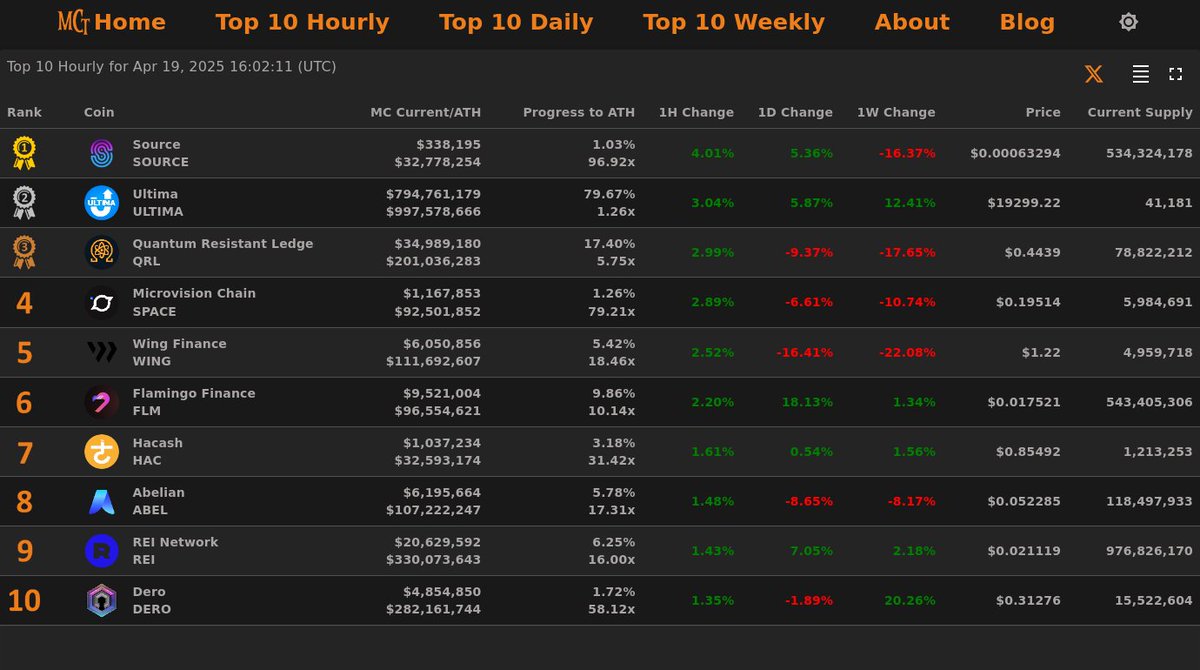Screen dimensions: 1200x670
Task: Sort by 1W Change column header
Action: coord(896,113)
